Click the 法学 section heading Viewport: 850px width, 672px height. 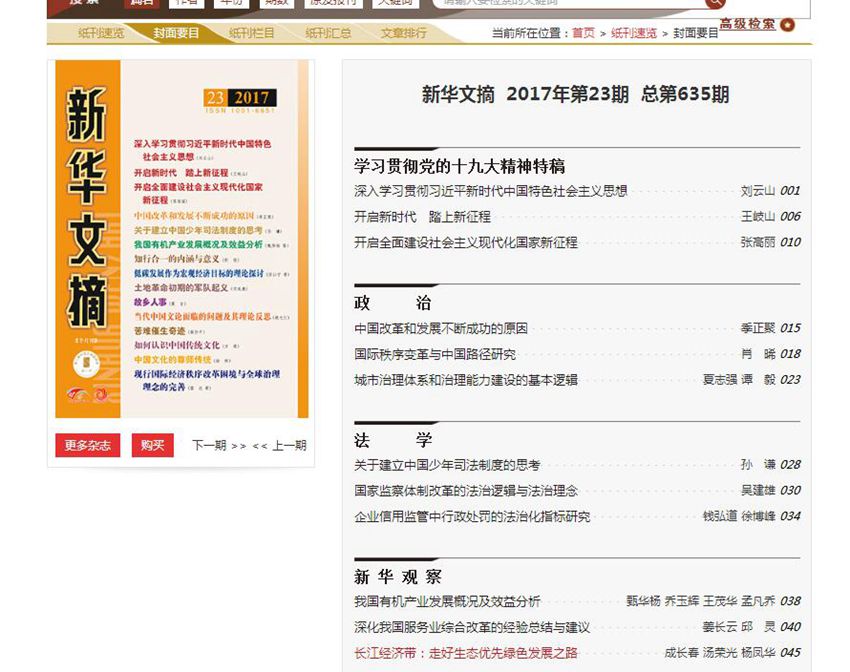392,440
